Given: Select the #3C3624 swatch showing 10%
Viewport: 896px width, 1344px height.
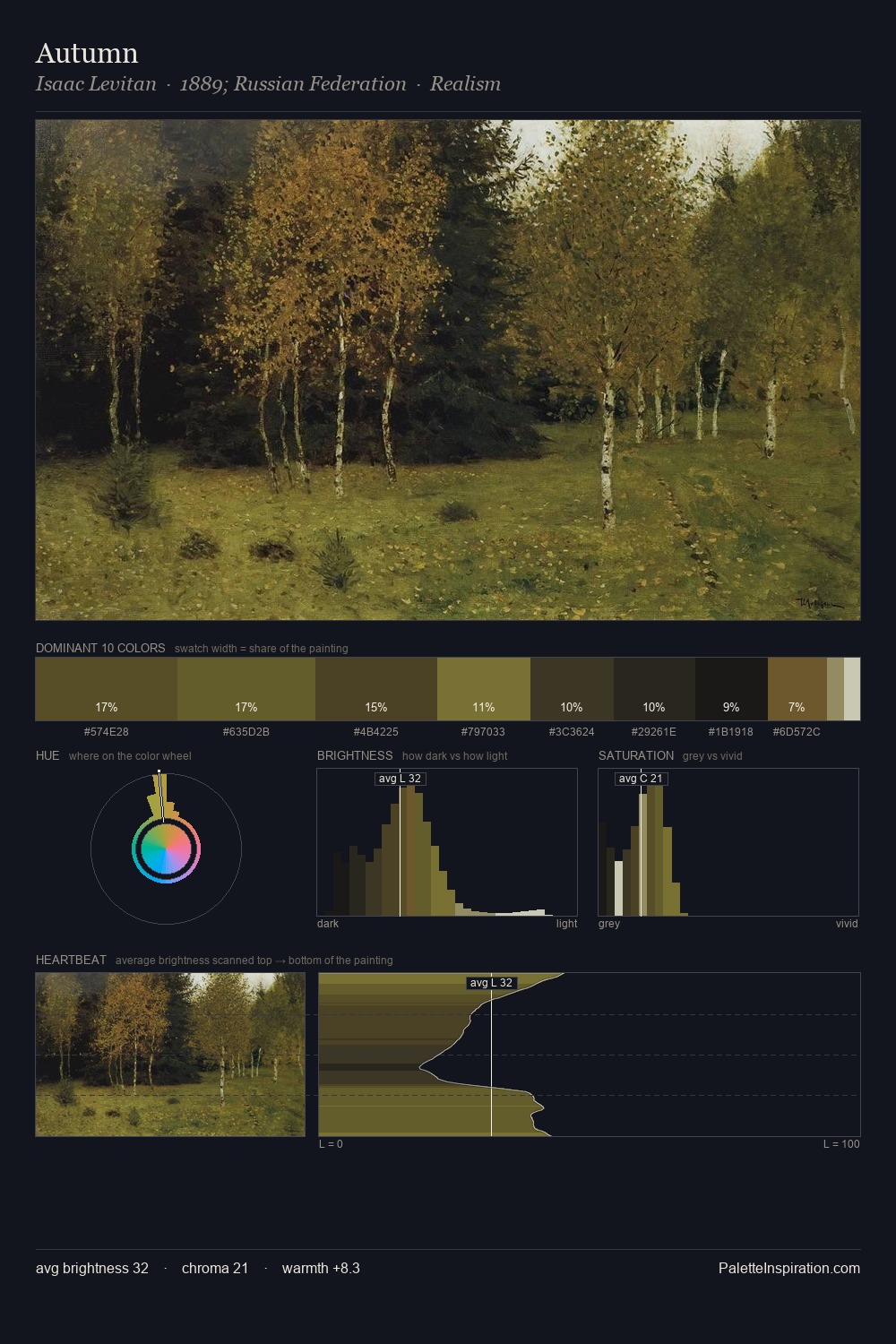Looking at the screenshot, I should 572,689.
